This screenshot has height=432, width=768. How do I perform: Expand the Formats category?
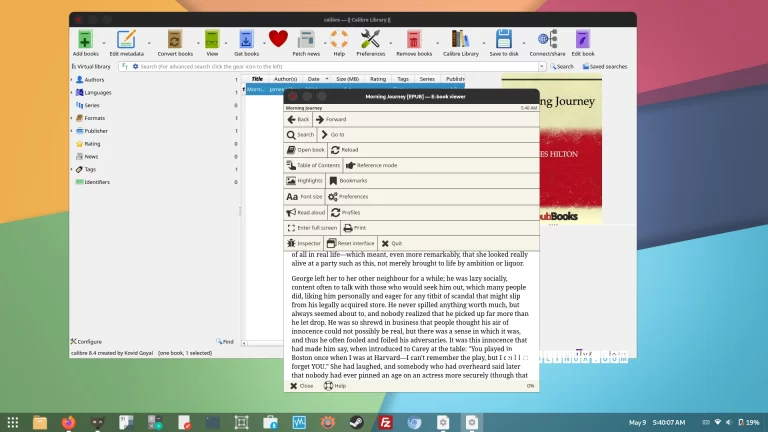click(x=71, y=118)
